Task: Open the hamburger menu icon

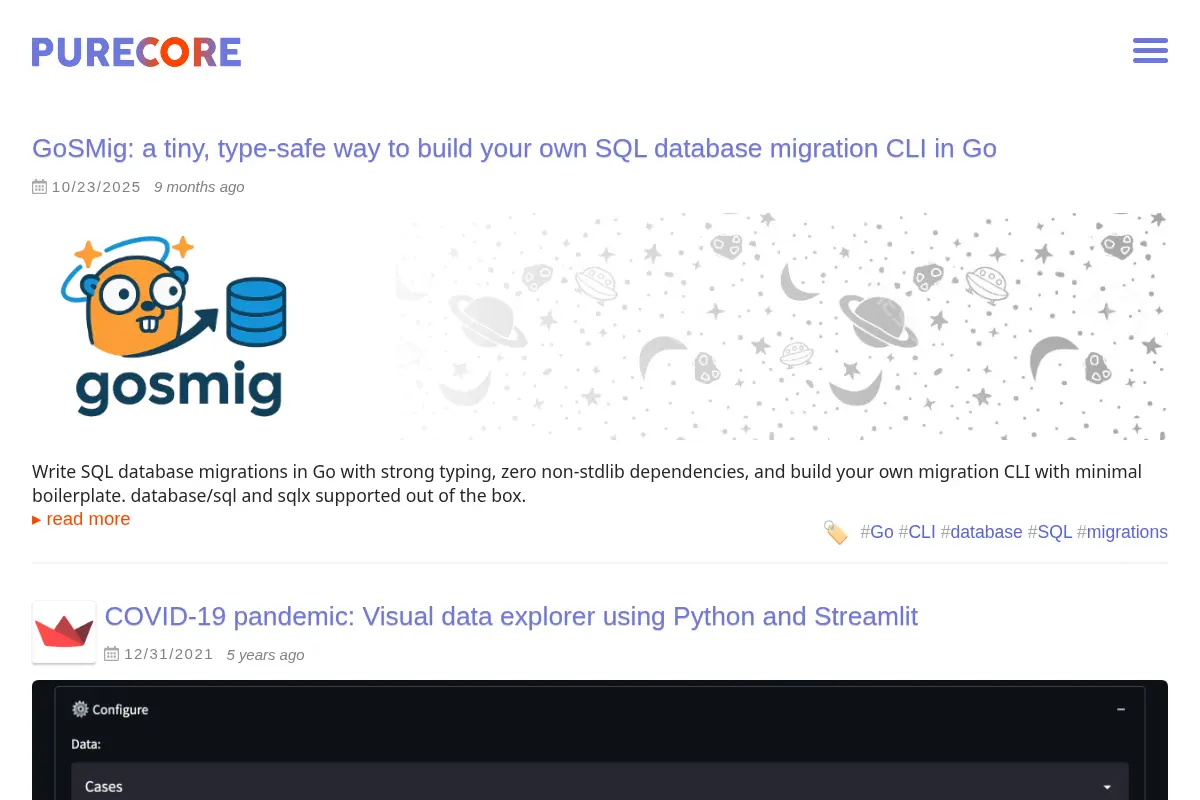Action: tap(1150, 51)
